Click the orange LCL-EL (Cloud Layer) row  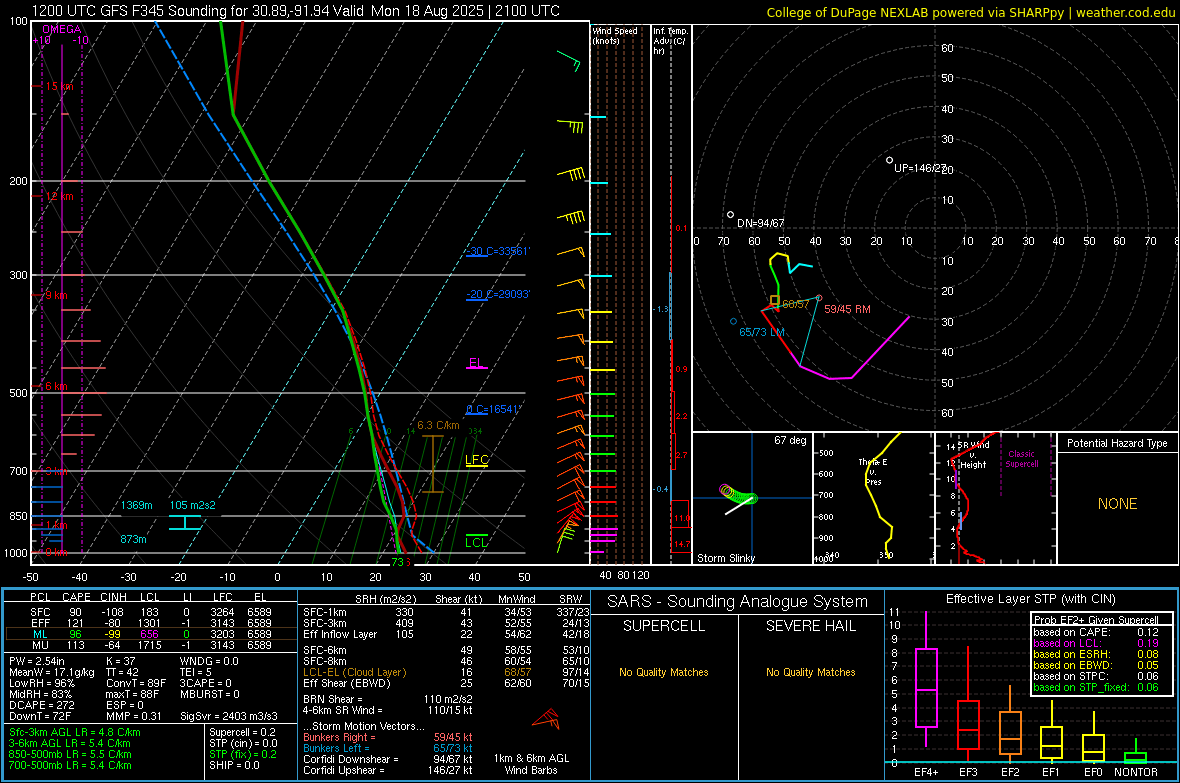point(444,672)
